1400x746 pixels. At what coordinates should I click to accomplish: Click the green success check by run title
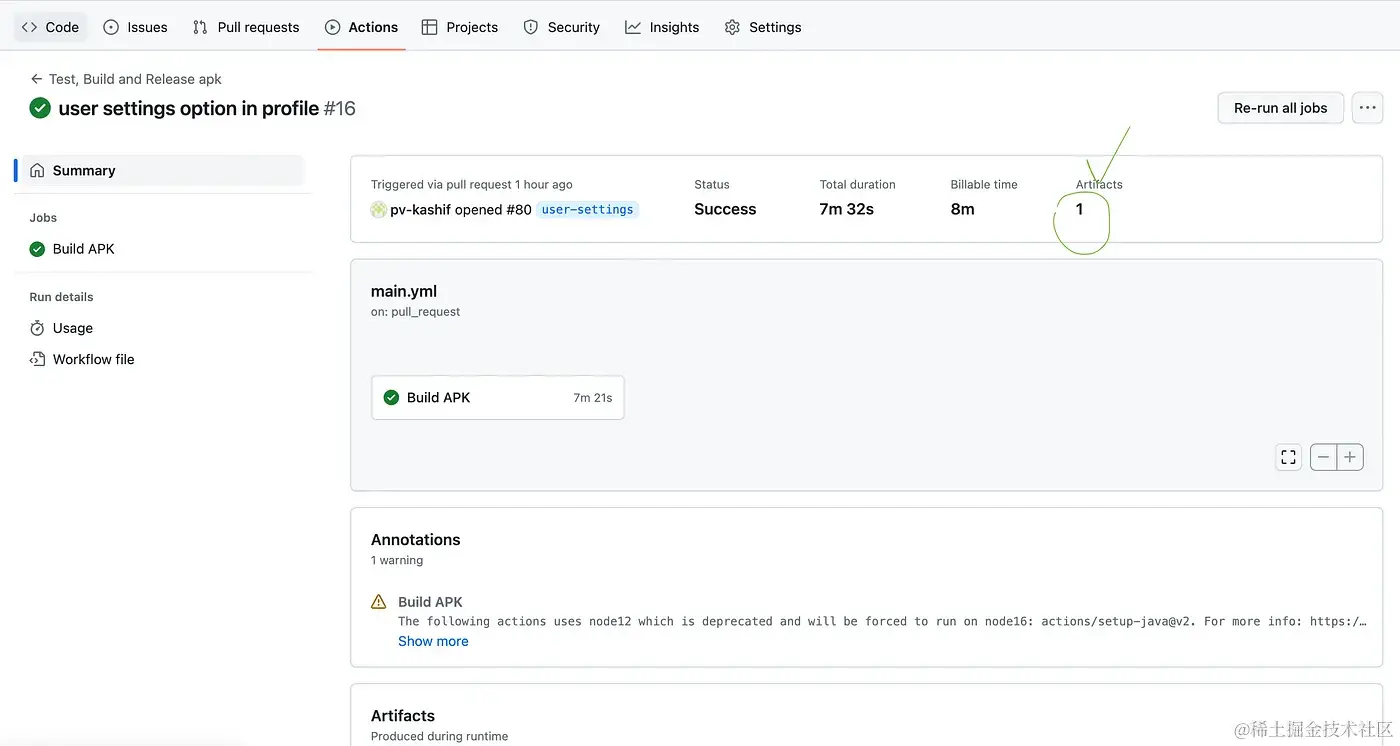click(x=40, y=108)
